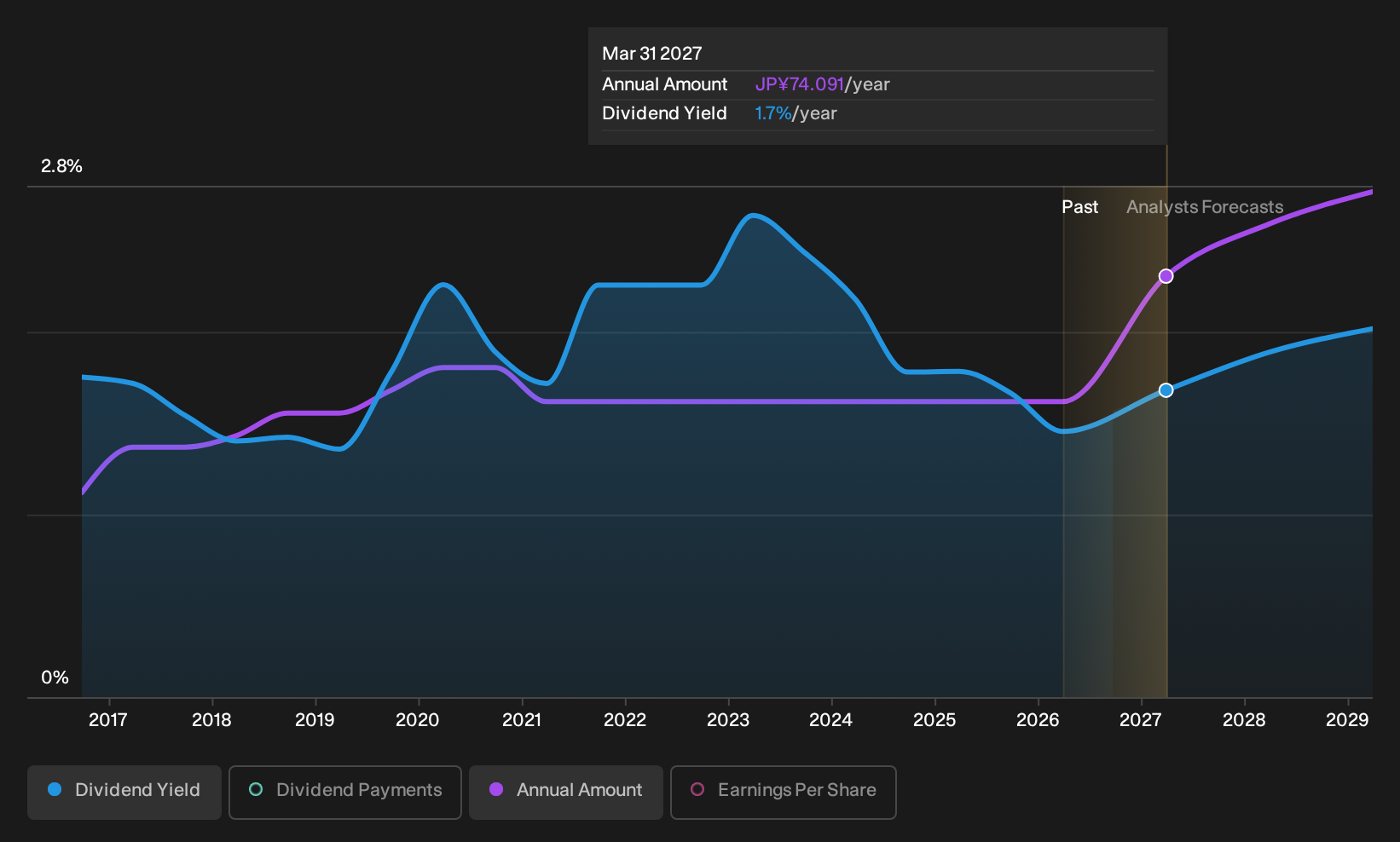Click the 2017 x-axis label

tap(108, 720)
